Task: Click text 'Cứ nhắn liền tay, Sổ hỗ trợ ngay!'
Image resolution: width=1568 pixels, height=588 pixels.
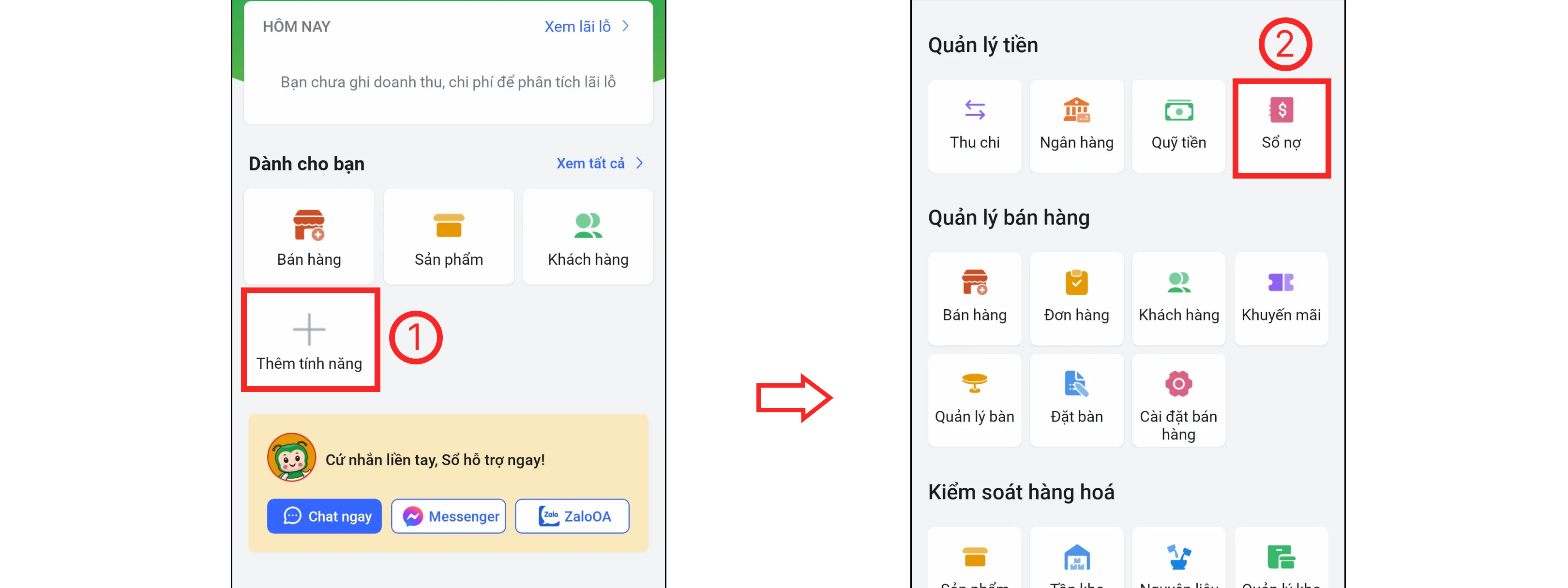Action: pos(435,460)
